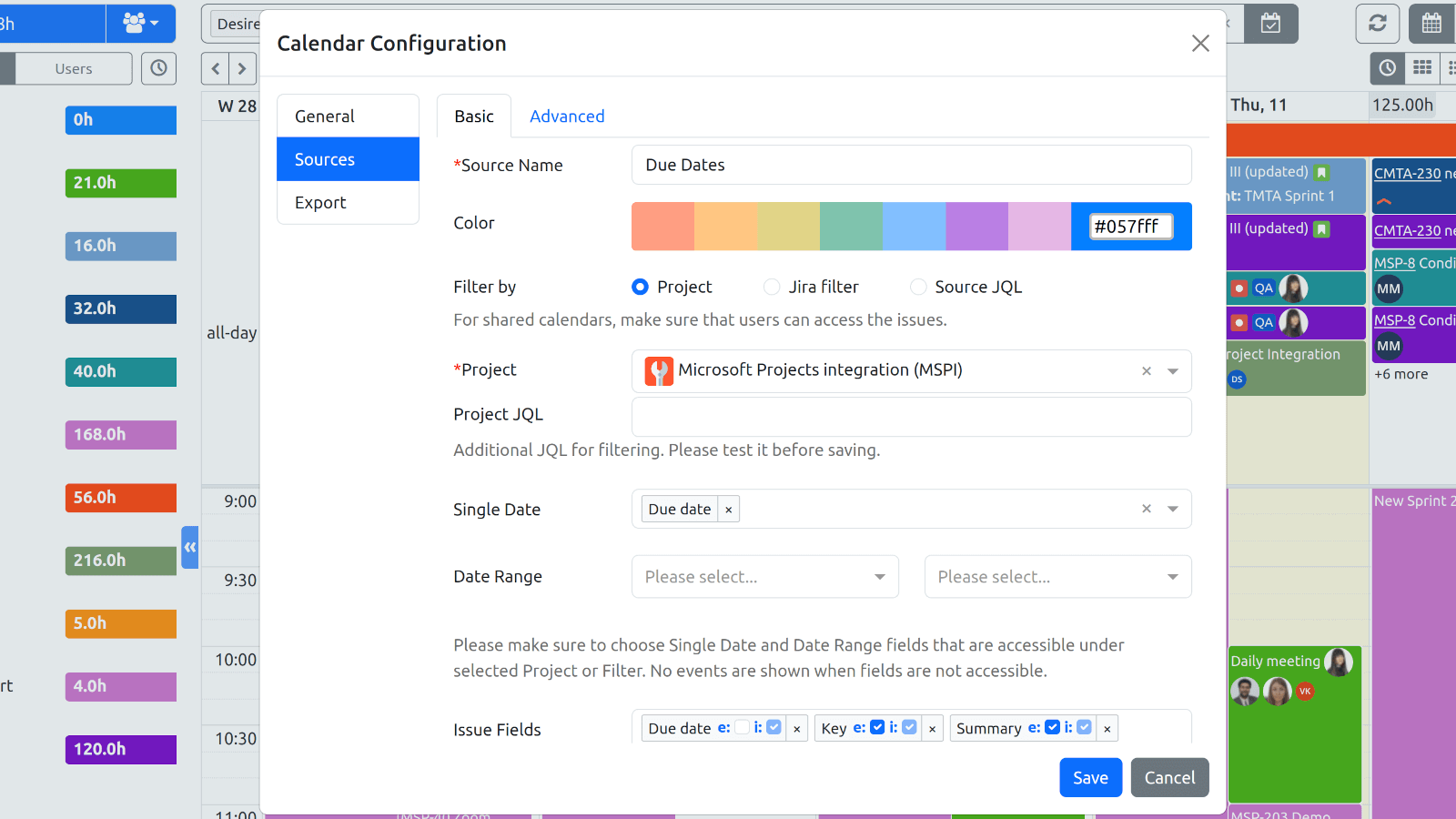Switch to the Advanced tab

pos(567,116)
